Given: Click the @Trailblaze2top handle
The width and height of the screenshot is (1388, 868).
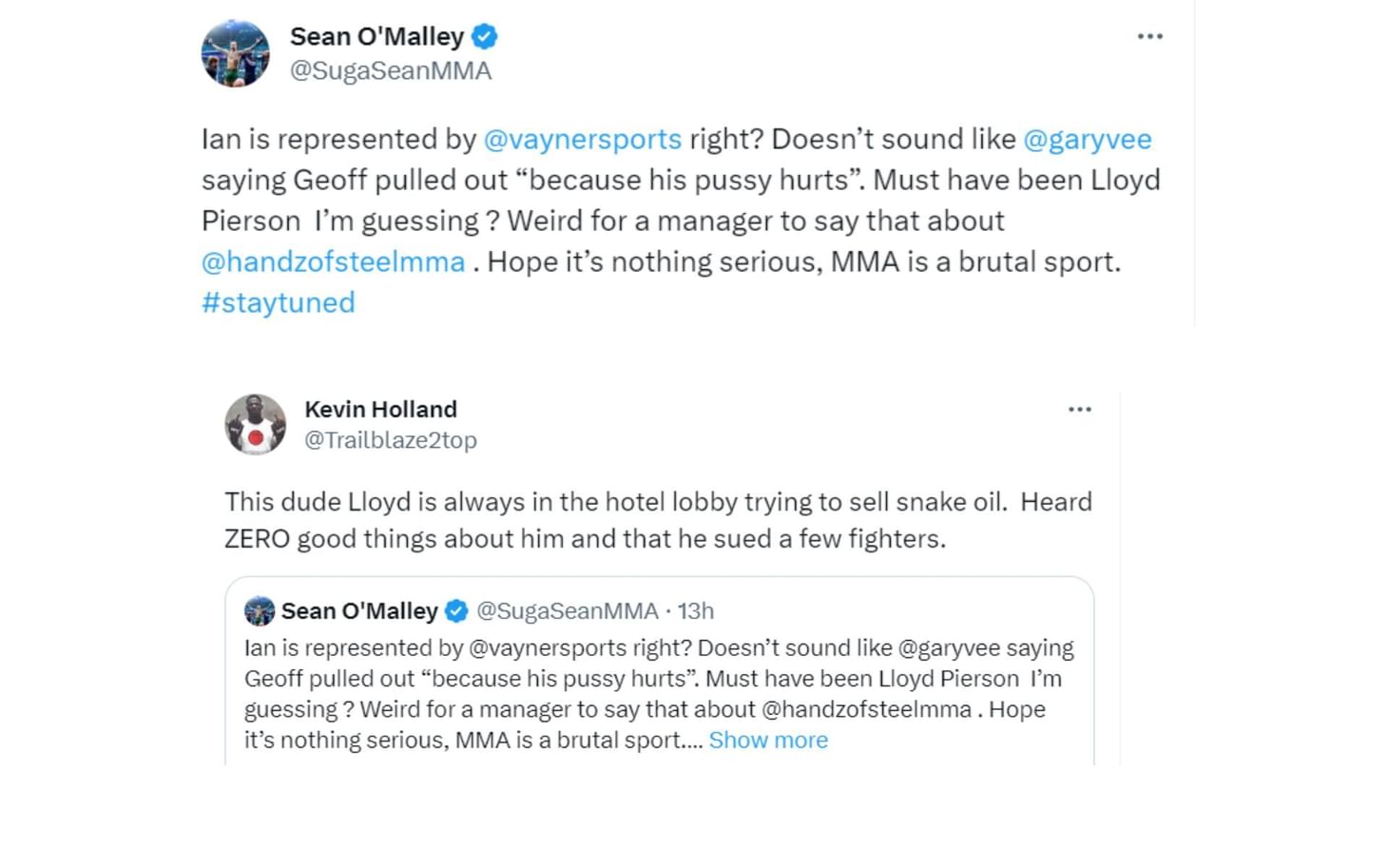Looking at the screenshot, I should tap(391, 440).
